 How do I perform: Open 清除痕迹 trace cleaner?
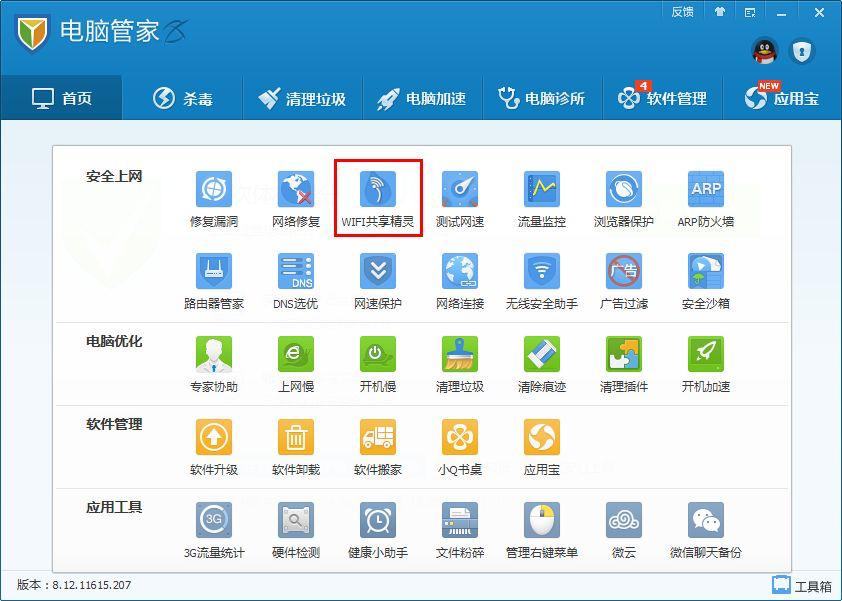tap(542, 364)
